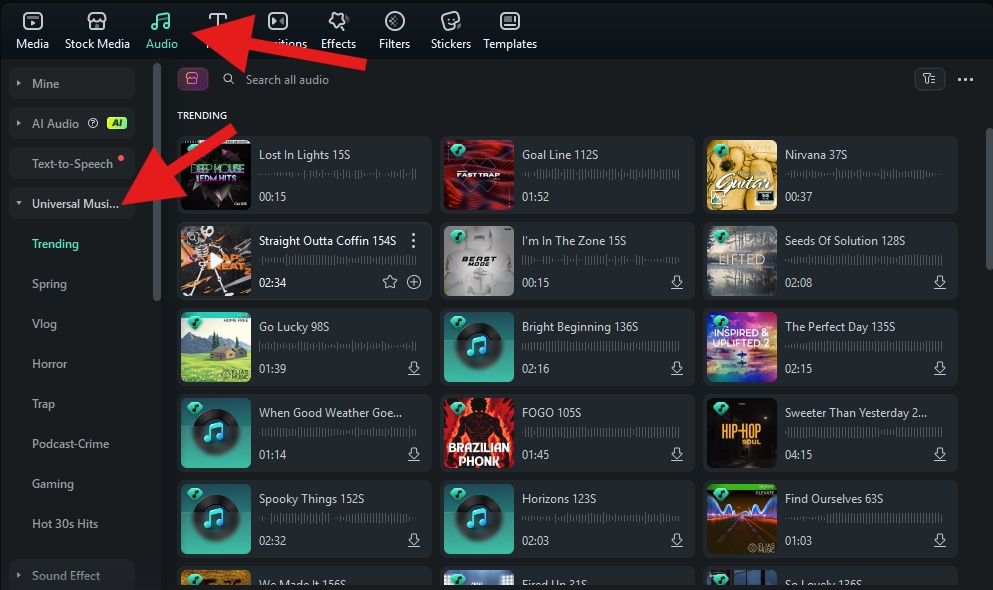Select the Gaming category
Screen dimensions: 993x590
pos(53,484)
